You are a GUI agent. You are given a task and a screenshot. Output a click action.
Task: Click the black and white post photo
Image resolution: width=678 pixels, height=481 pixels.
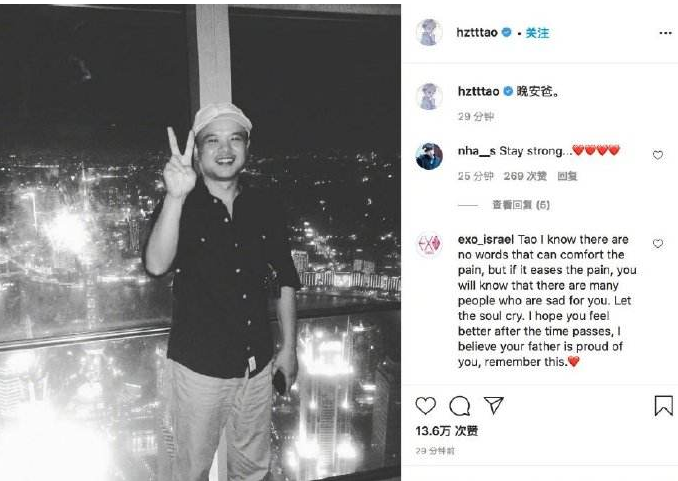[200, 242]
